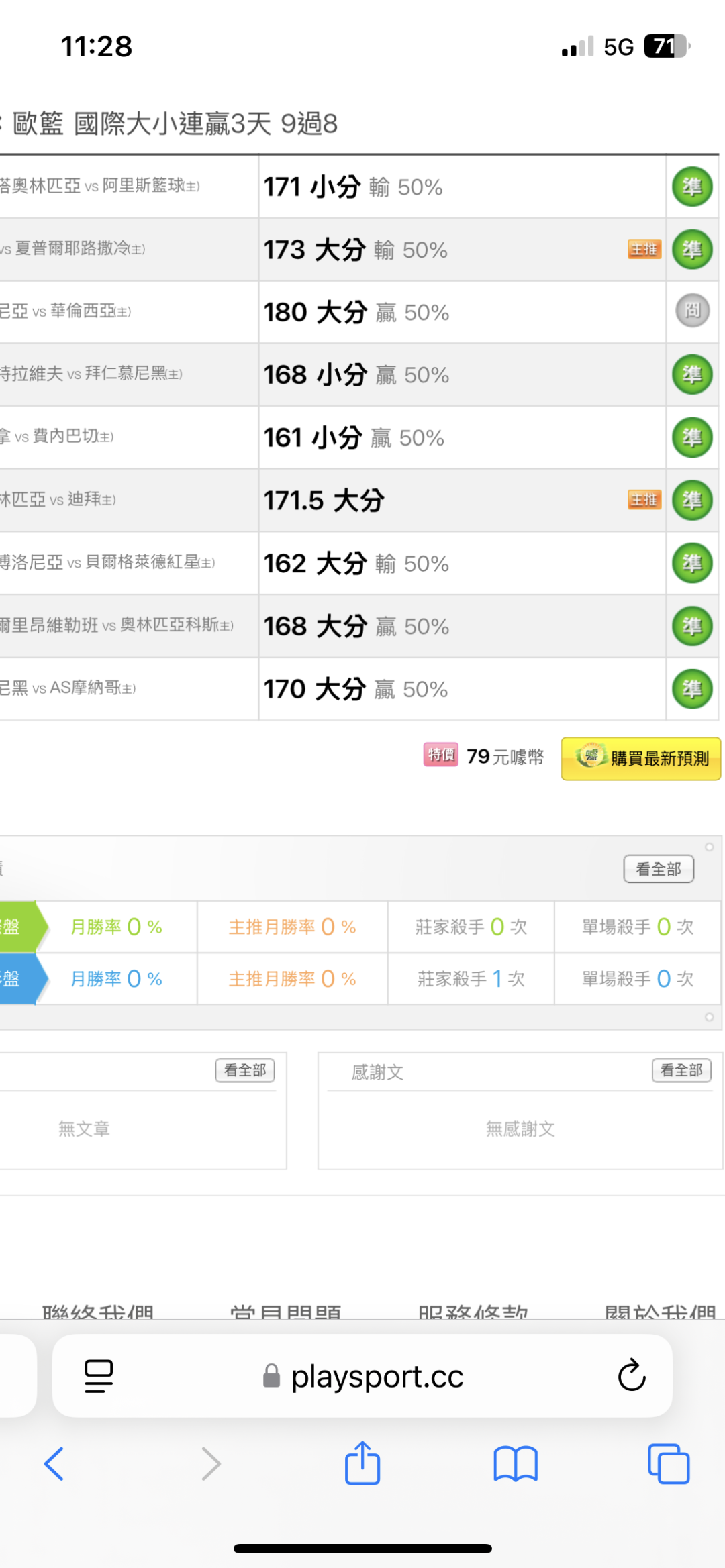Open the Safari tabs overview icon

tap(669, 1463)
